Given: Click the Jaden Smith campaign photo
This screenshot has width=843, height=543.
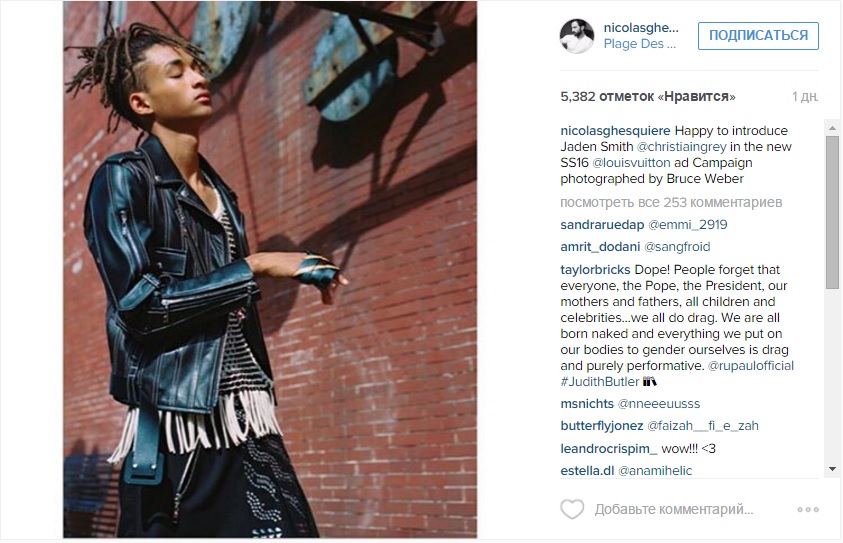Looking at the screenshot, I should click(270, 269).
